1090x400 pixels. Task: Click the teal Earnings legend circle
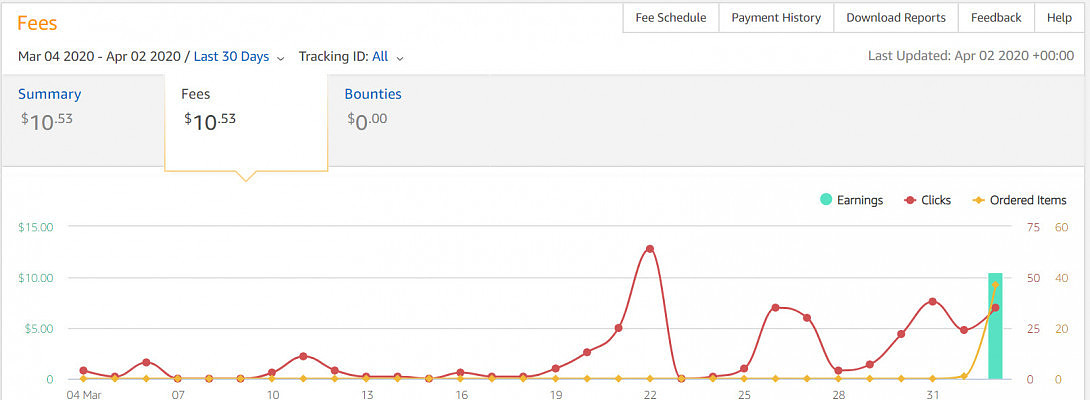click(x=825, y=200)
